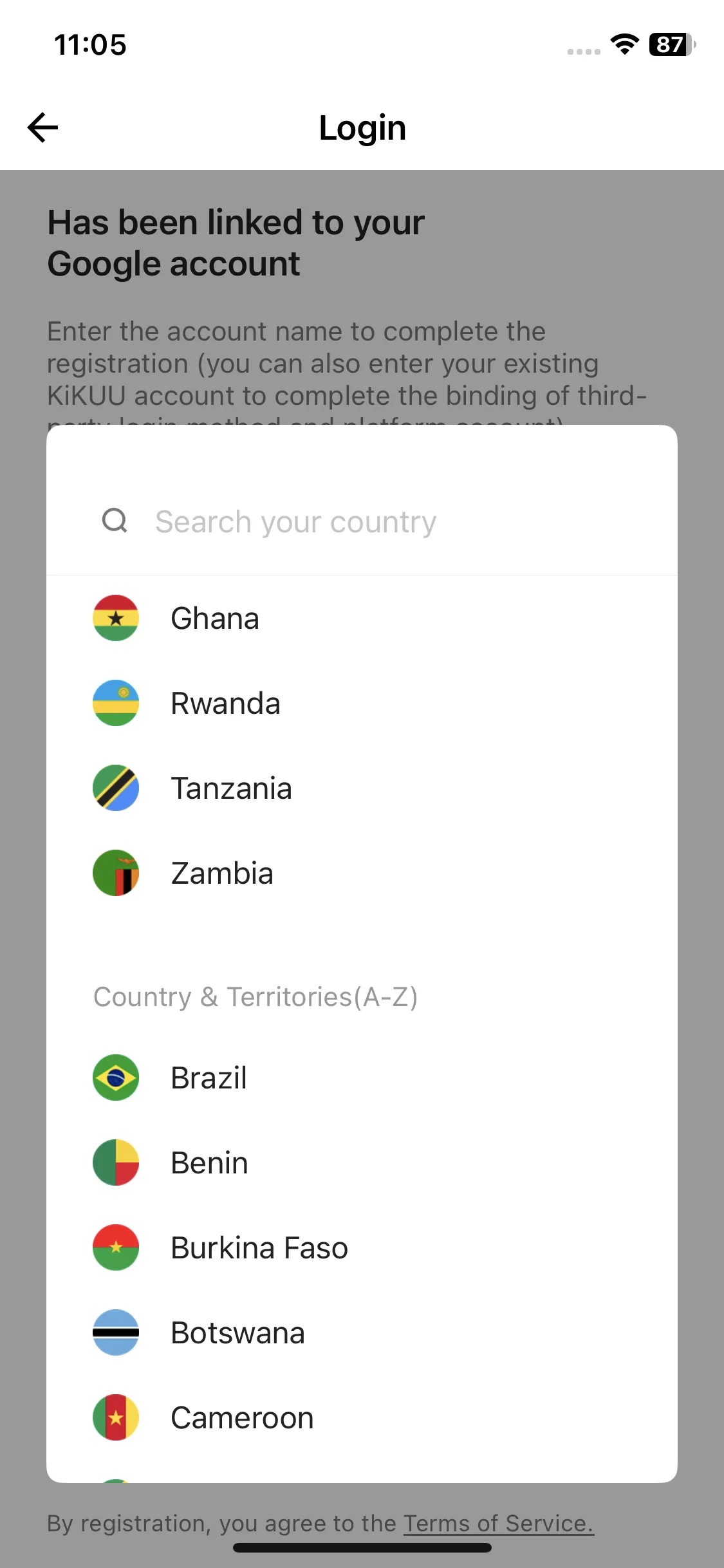Tap the search magnifier icon
The width and height of the screenshot is (724, 1568).
115,521
